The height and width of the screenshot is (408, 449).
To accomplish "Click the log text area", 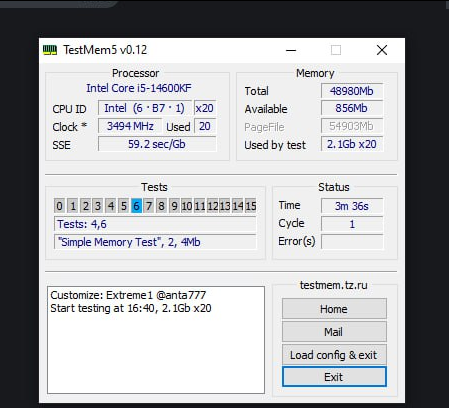I will click(156, 340).
